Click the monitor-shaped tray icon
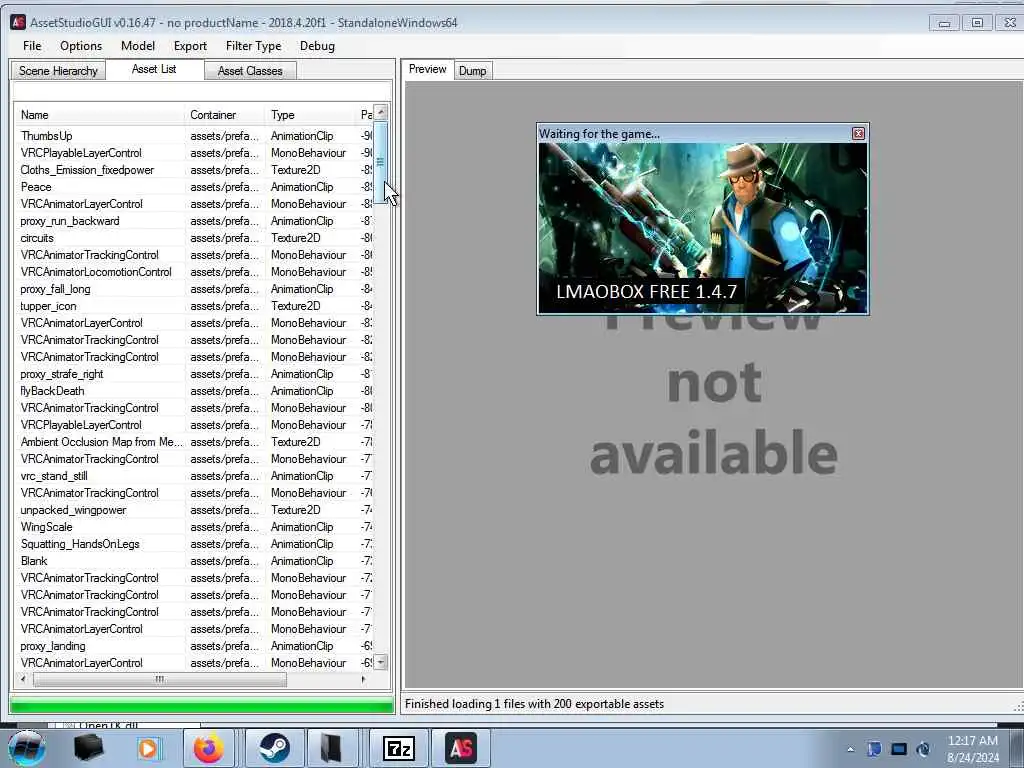The height and width of the screenshot is (768, 1024). (x=899, y=749)
